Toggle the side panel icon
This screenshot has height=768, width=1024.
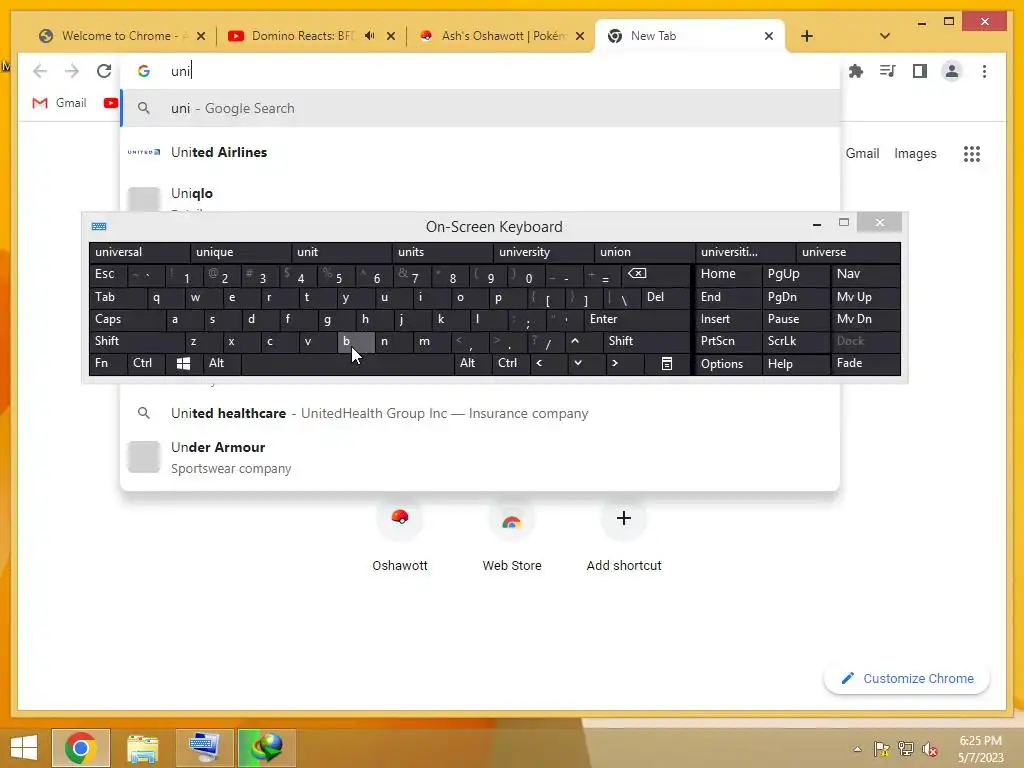[920, 71]
